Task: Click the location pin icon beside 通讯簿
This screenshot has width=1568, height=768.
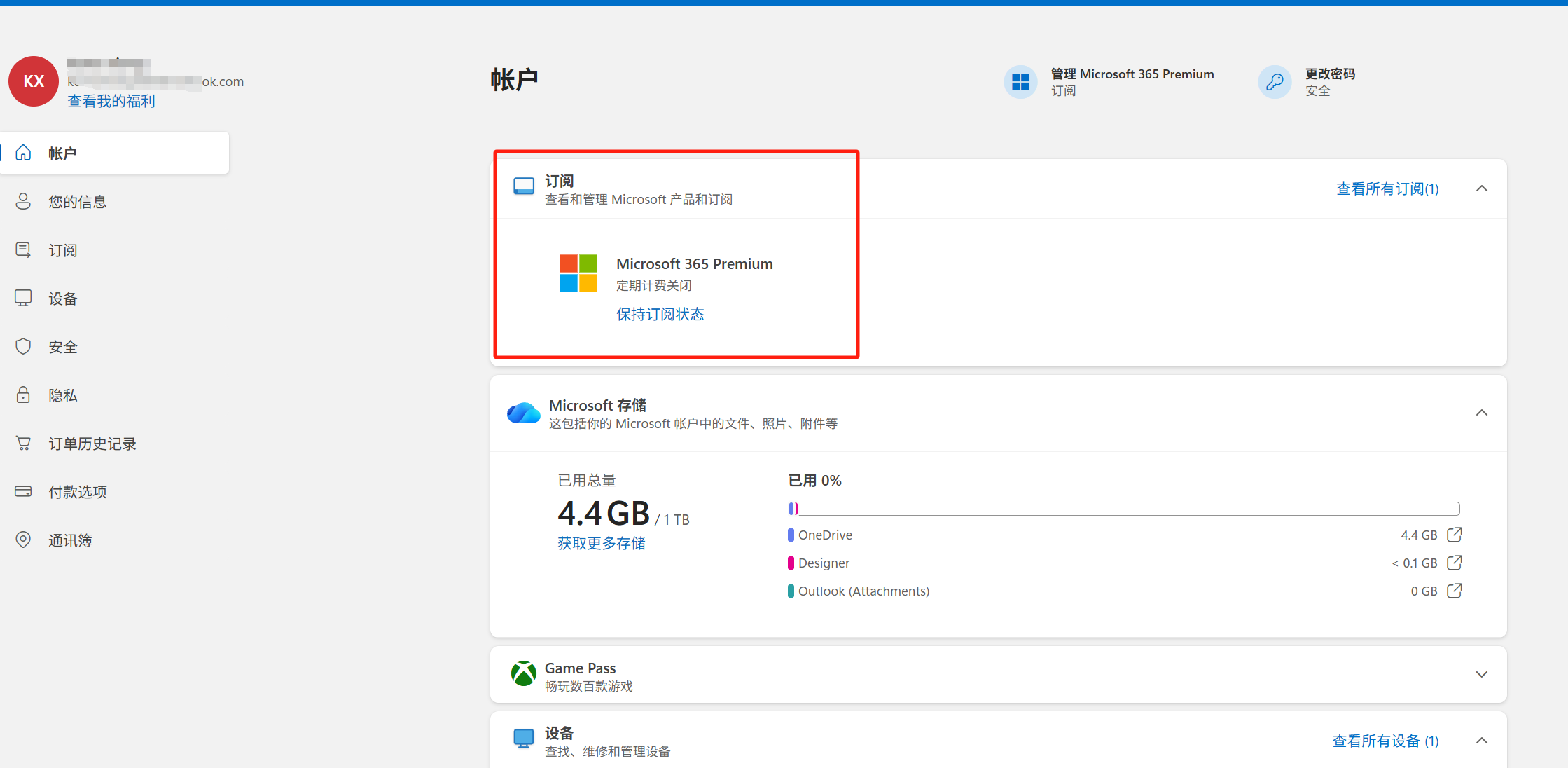Action: pyautogui.click(x=23, y=540)
